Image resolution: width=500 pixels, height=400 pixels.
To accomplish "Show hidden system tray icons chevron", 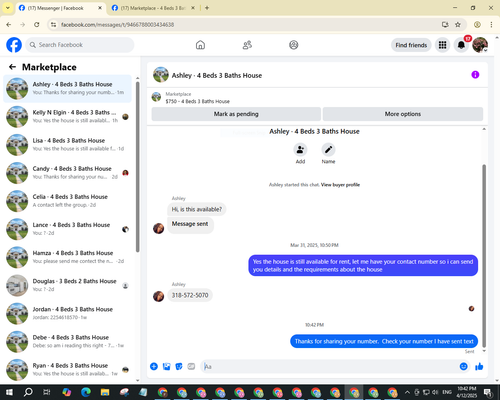I will (407, 392).
